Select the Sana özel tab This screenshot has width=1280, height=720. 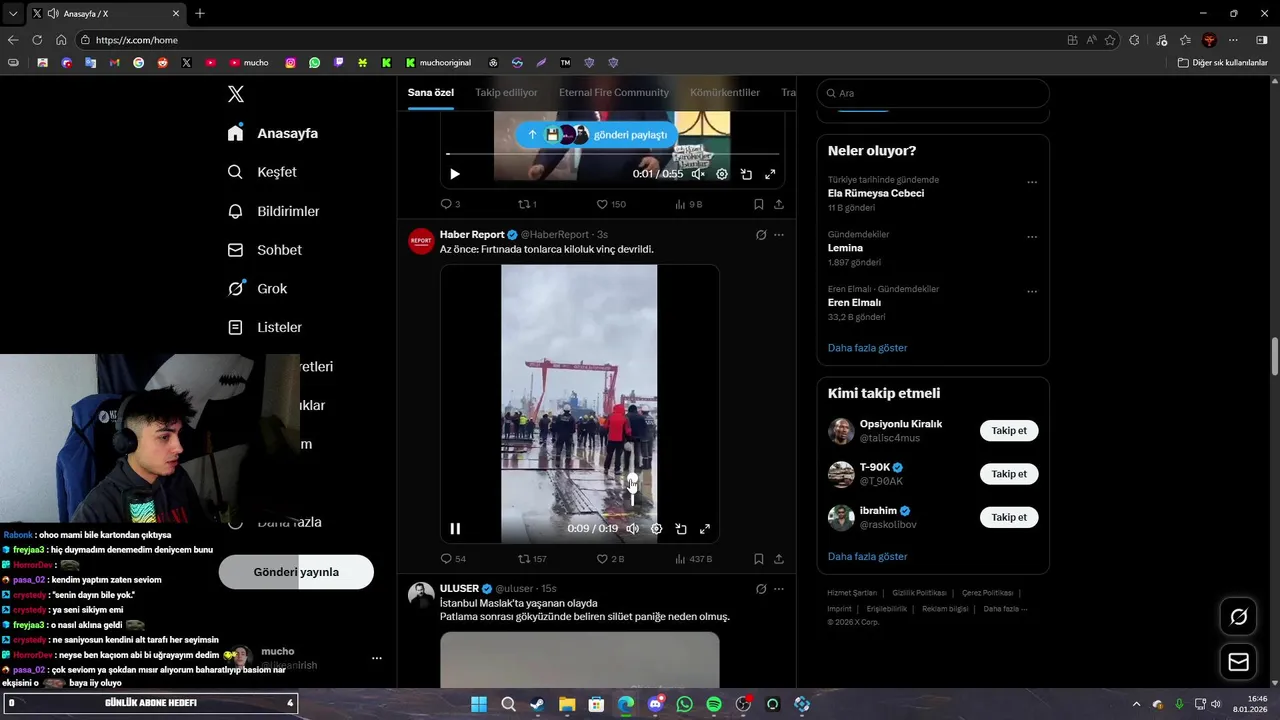point(431,92)
